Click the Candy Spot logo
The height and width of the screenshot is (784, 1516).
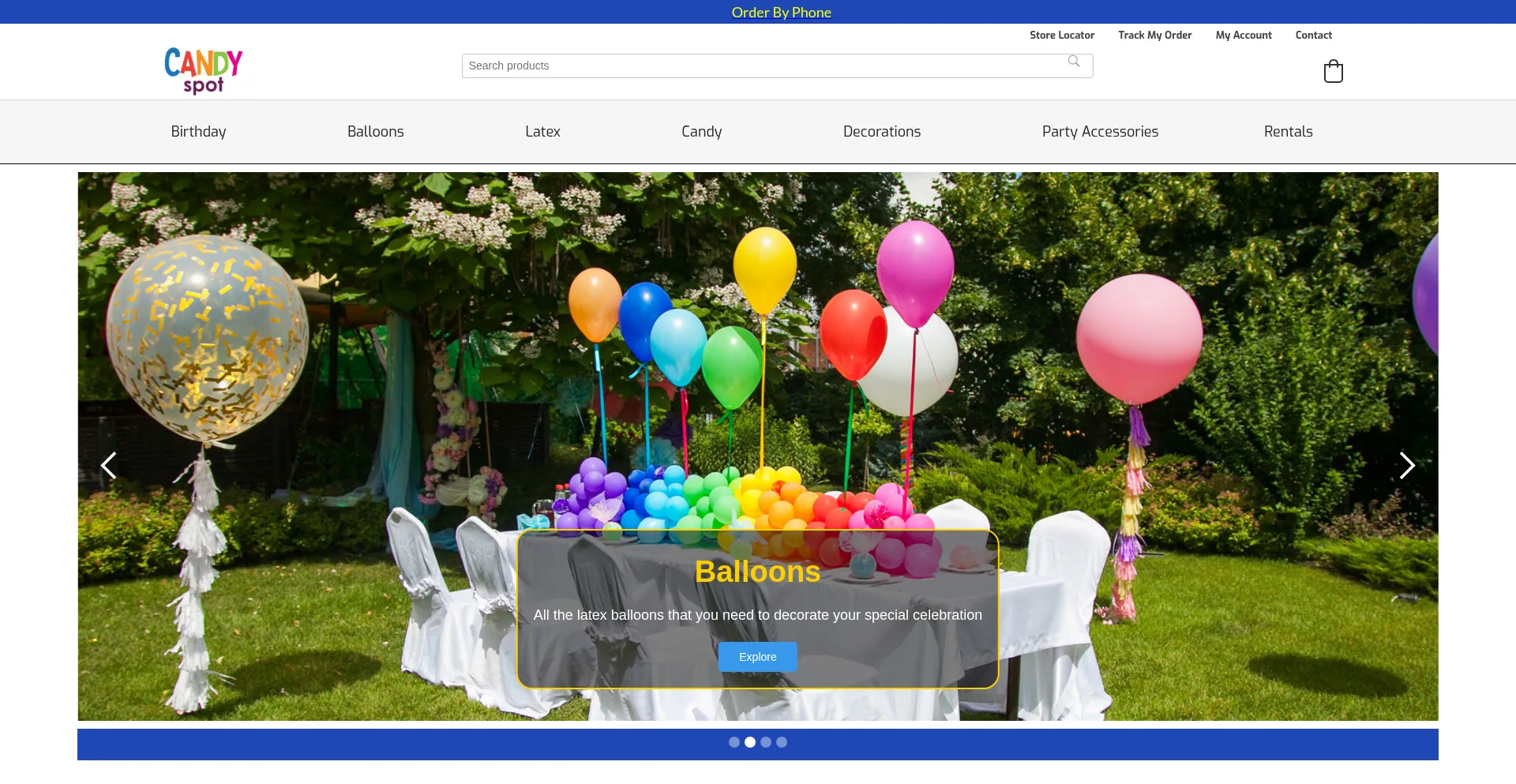coord(203,70)
